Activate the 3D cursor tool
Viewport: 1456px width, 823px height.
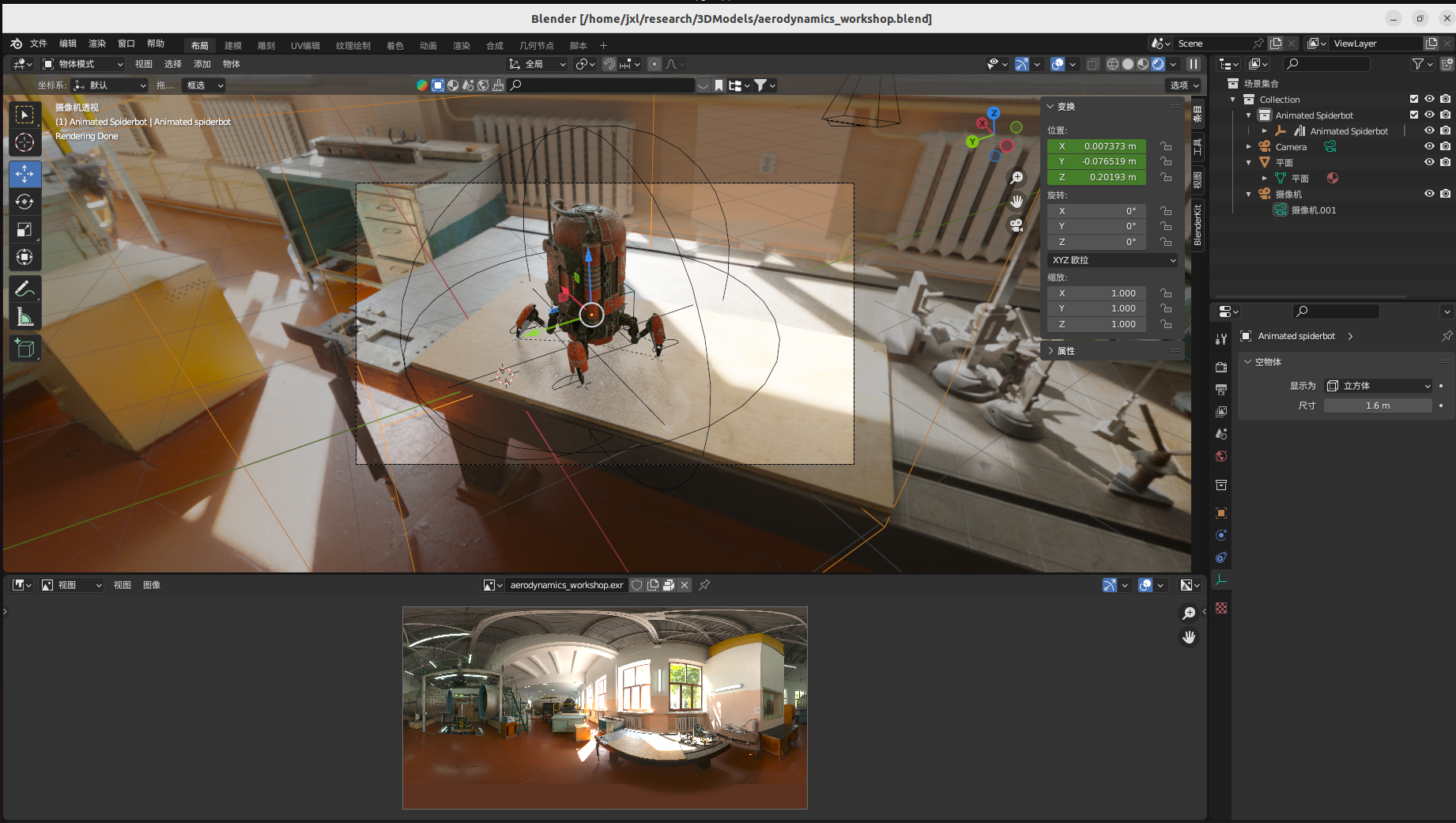click(25, 142)
